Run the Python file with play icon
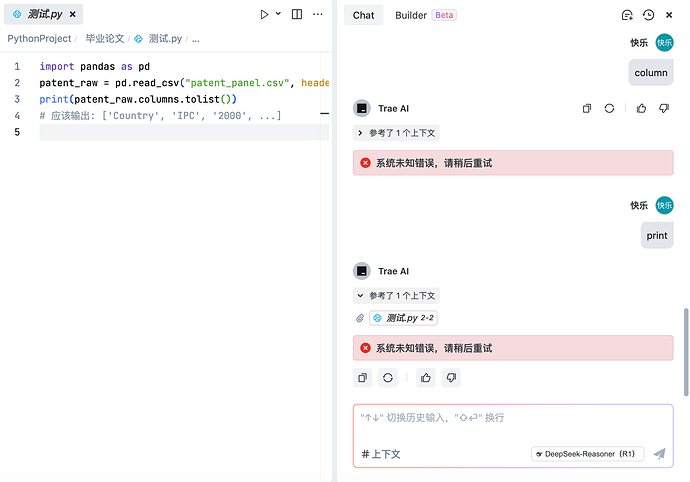The image size is (690, 482). (x=264, y=15)
